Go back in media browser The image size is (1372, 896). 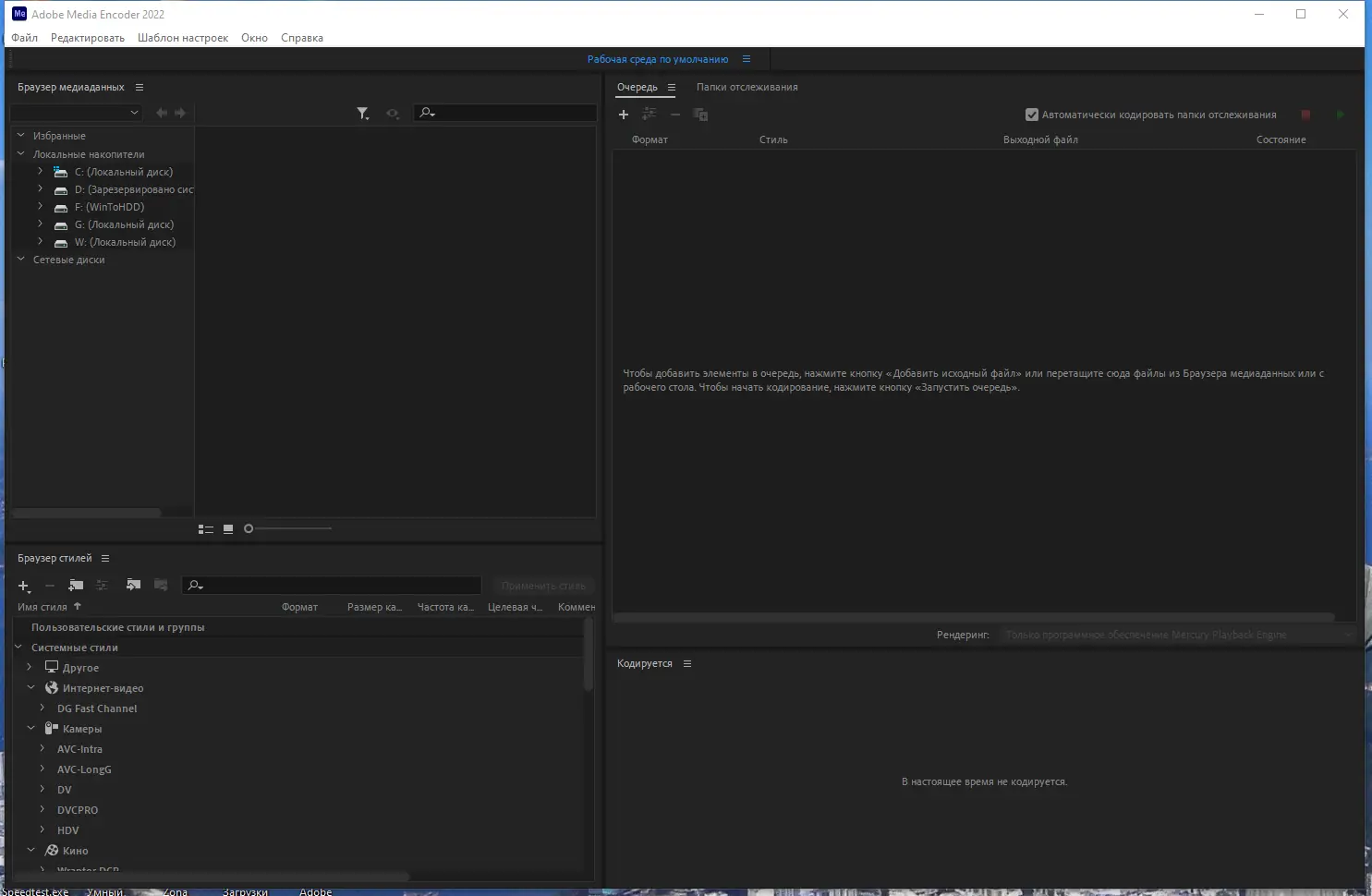pyautogui.click(x=162, y=113)
